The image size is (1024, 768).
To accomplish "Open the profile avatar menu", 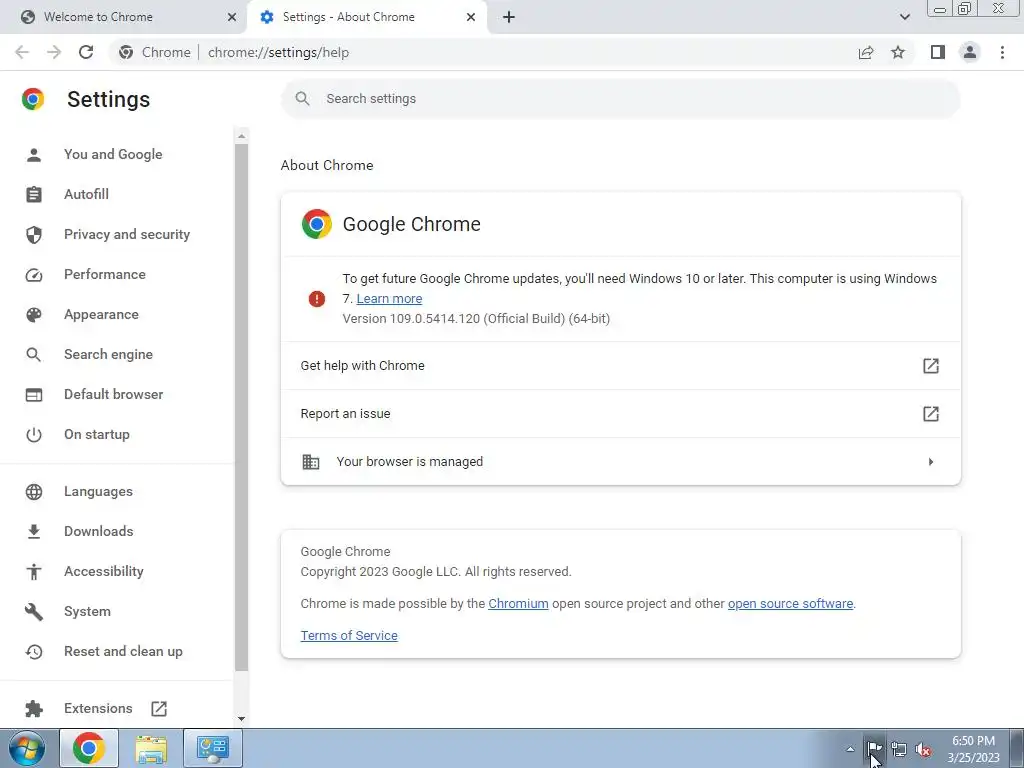I will pos(970,52).
